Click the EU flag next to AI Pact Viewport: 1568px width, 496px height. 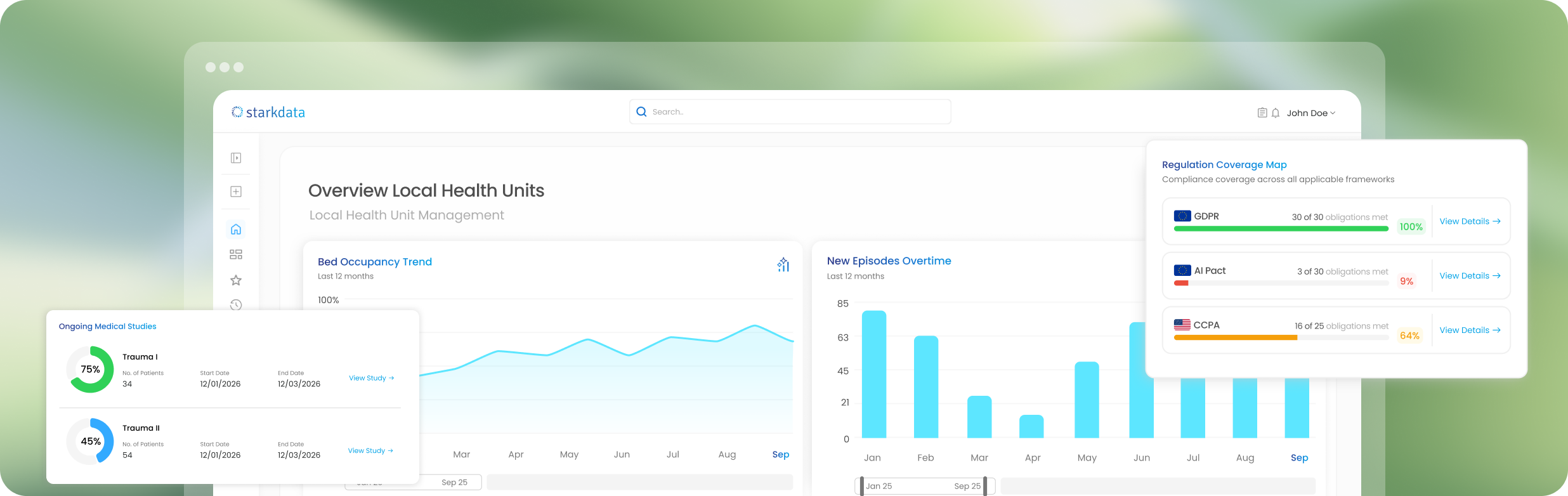click(x=1182, y=271)
